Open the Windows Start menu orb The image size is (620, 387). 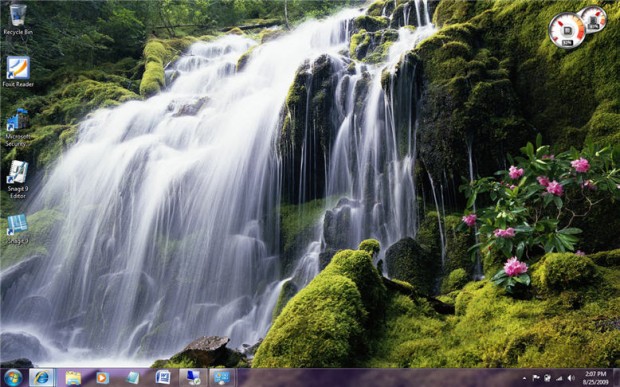[13, 378]
